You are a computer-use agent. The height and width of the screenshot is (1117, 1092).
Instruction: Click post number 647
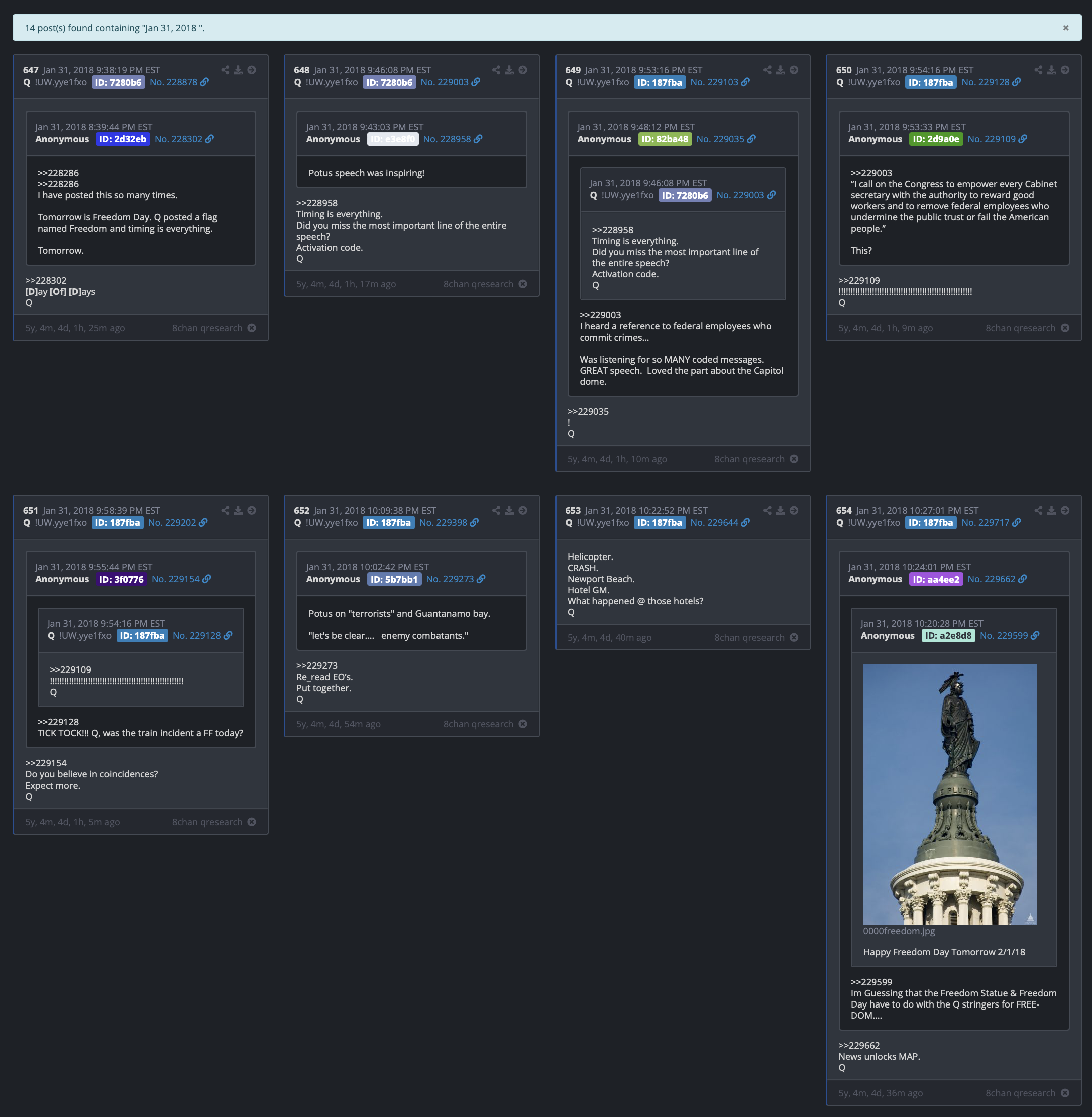pyautogui.click(x=31, y=70)
